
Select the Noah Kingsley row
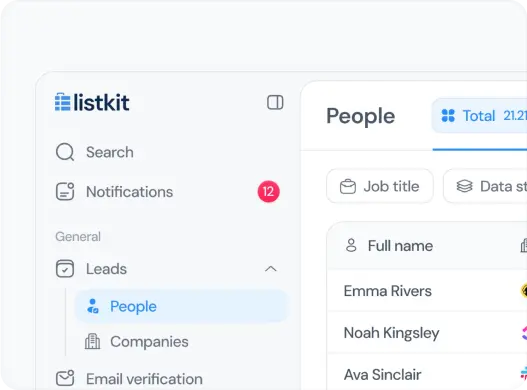(427, 333)
